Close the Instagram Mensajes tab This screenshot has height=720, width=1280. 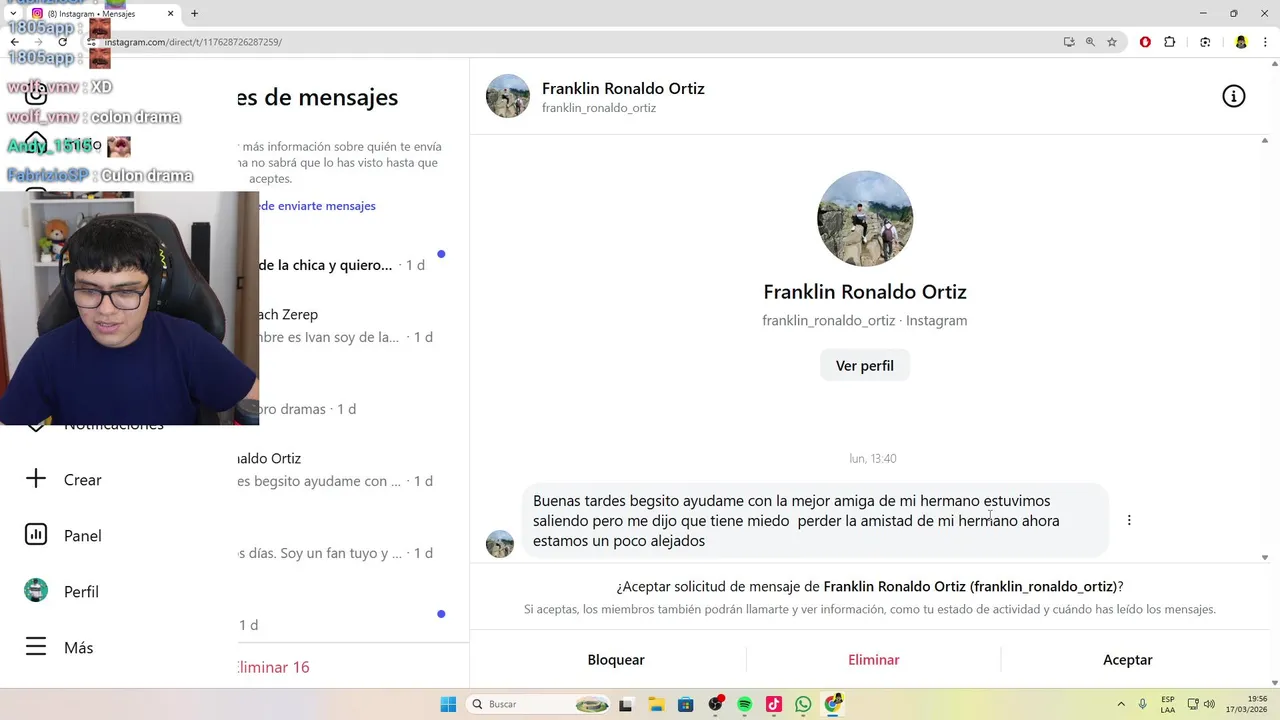click(x=170, y=14)
